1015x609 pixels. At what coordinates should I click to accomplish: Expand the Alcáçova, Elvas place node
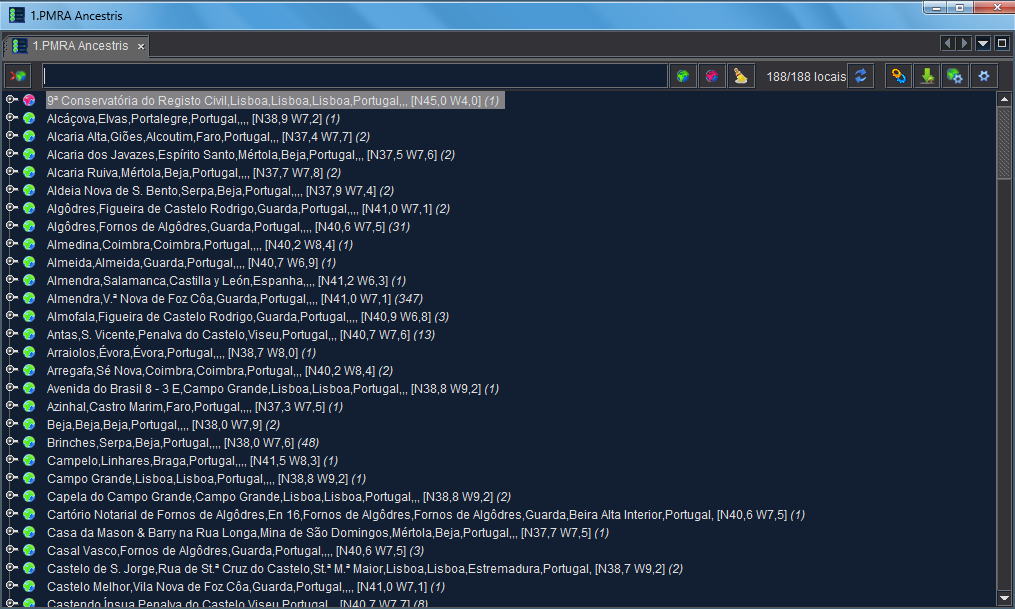11,119
